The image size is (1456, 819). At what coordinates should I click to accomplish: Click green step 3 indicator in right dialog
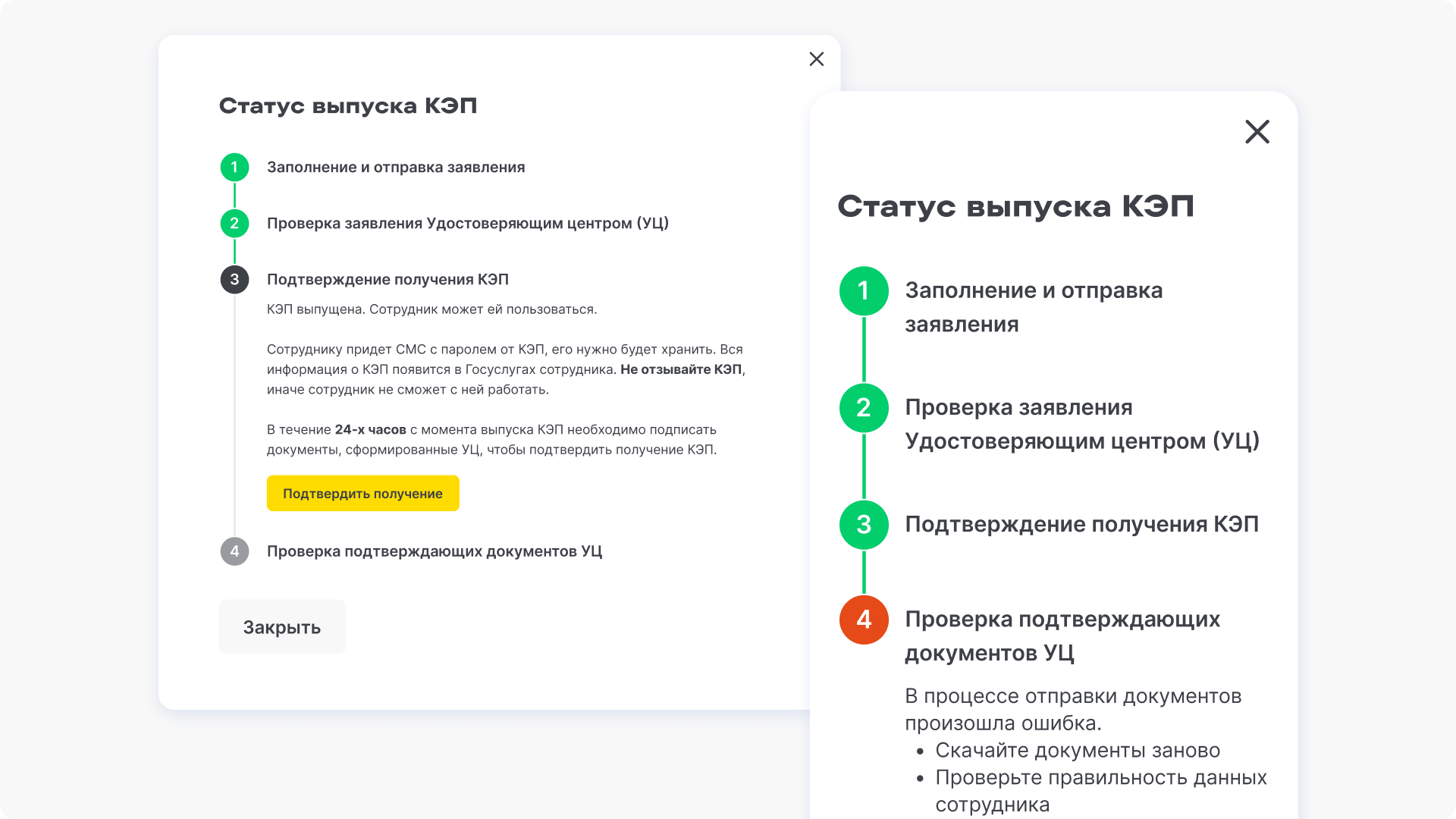(x=864, y=524)
